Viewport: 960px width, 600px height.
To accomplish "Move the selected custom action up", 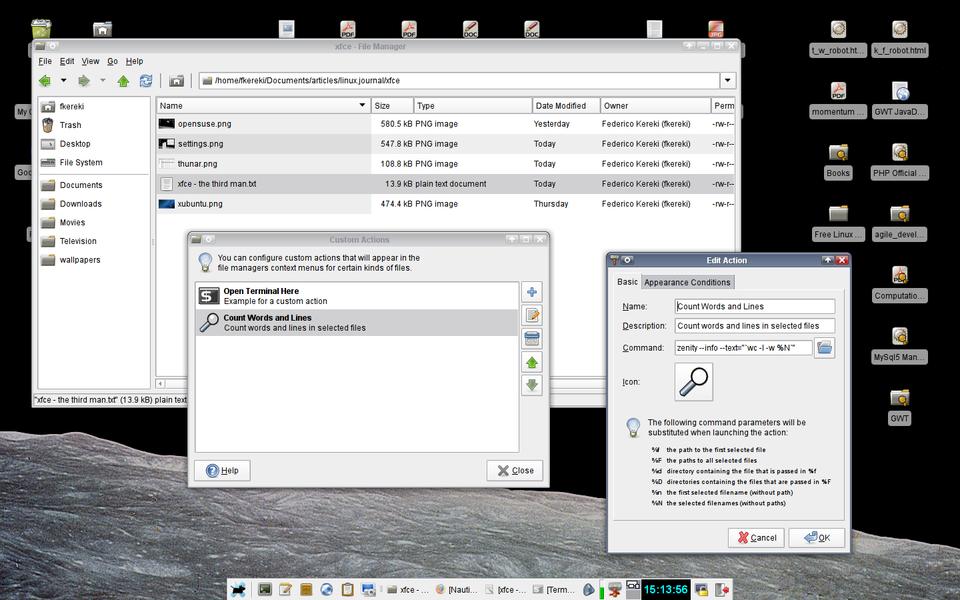I will pos(532,362).
